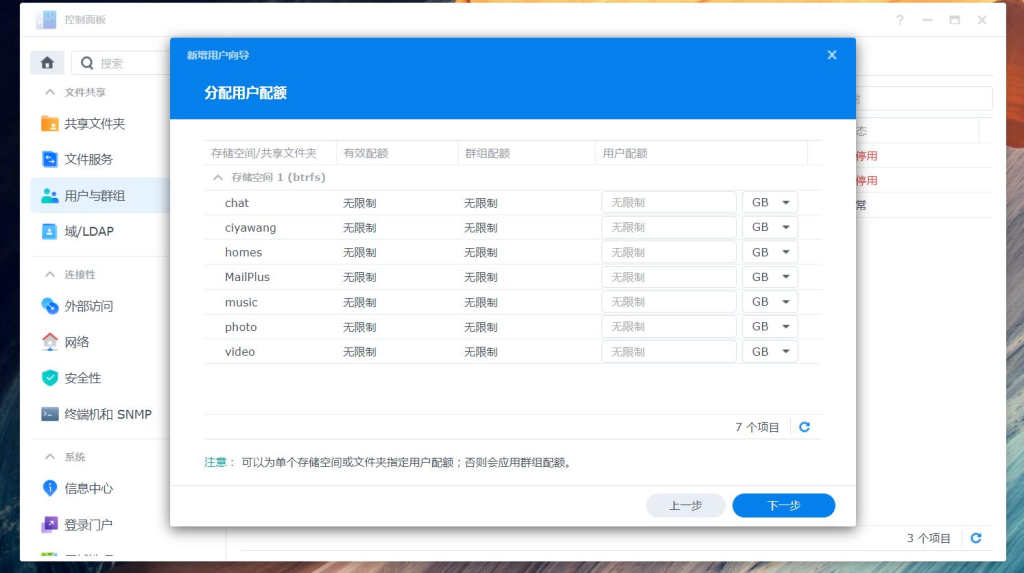Open Login Portal (登录门户) icon
This screenshot has height=573, width=1024.
click(50, 524)
